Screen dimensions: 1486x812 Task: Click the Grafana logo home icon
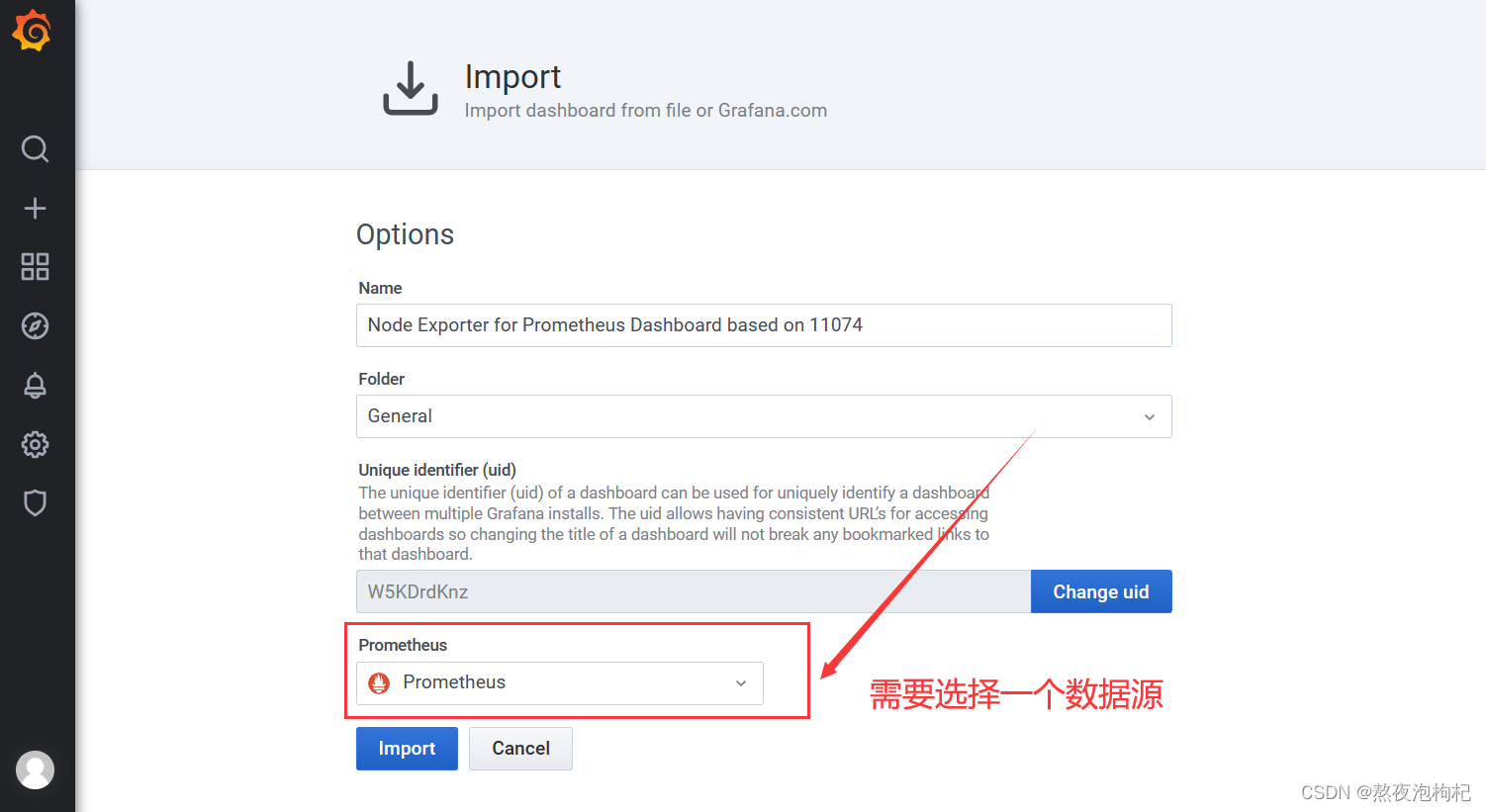32,31
